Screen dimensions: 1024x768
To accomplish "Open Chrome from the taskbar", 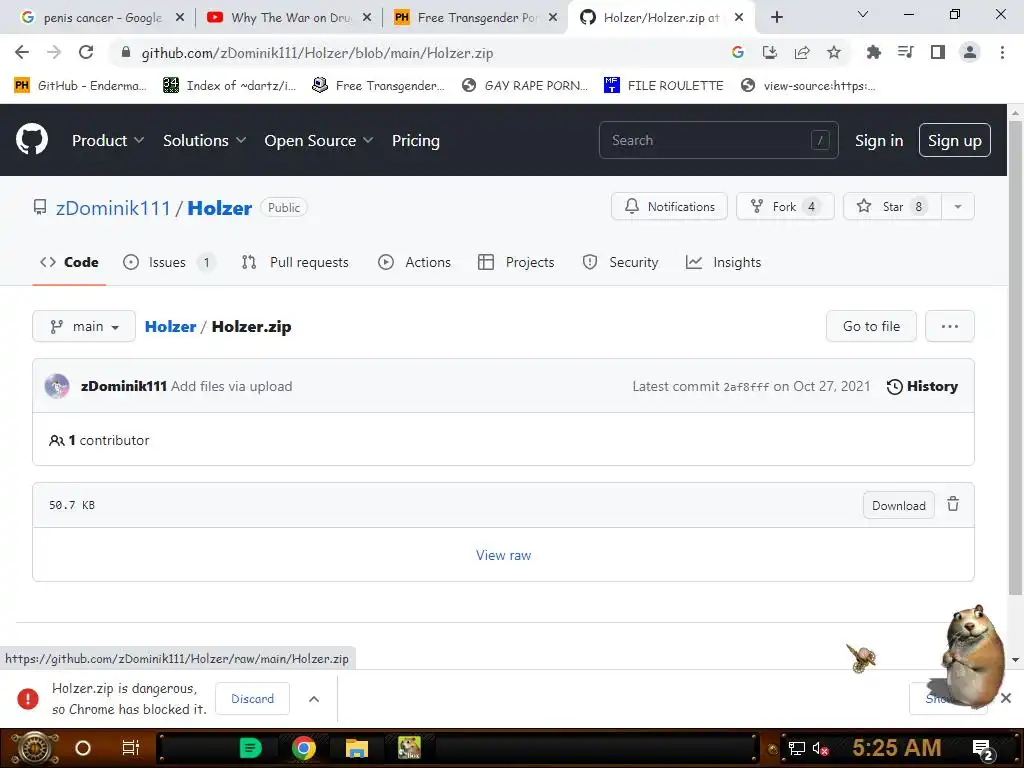I will pos(304,748).
